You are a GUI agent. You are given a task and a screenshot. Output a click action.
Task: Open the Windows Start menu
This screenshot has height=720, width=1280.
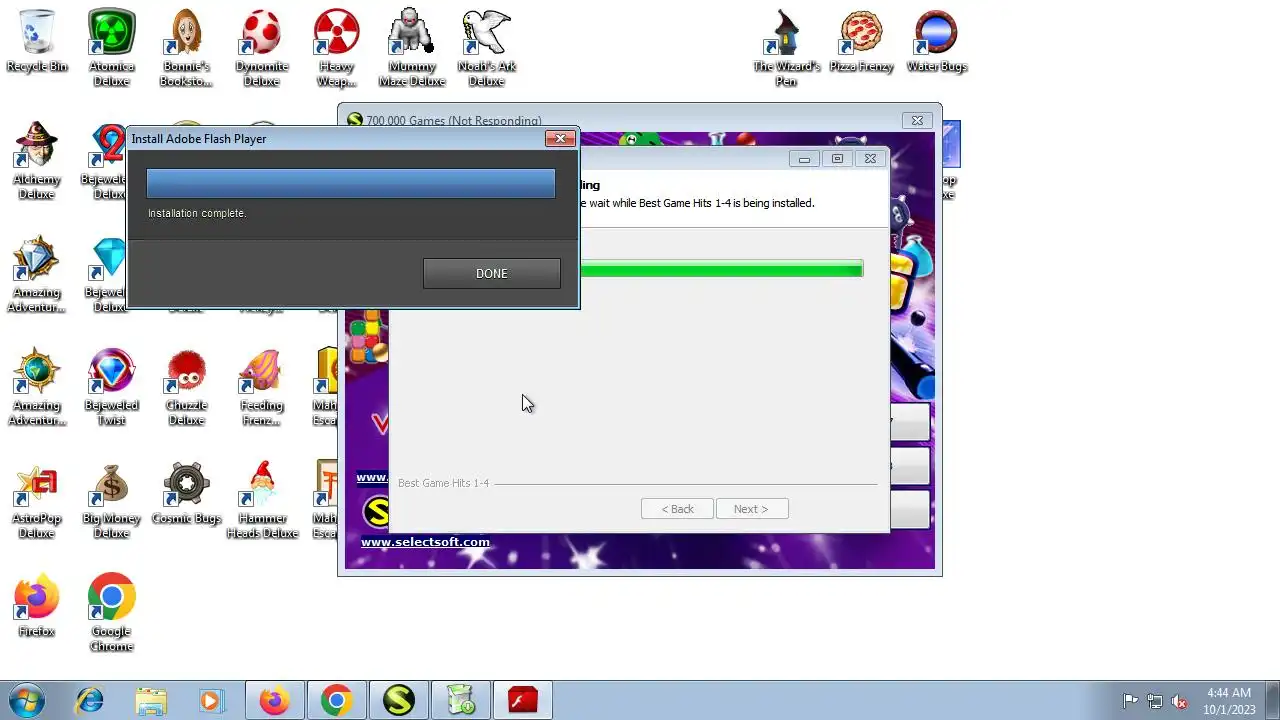point(25,700)
